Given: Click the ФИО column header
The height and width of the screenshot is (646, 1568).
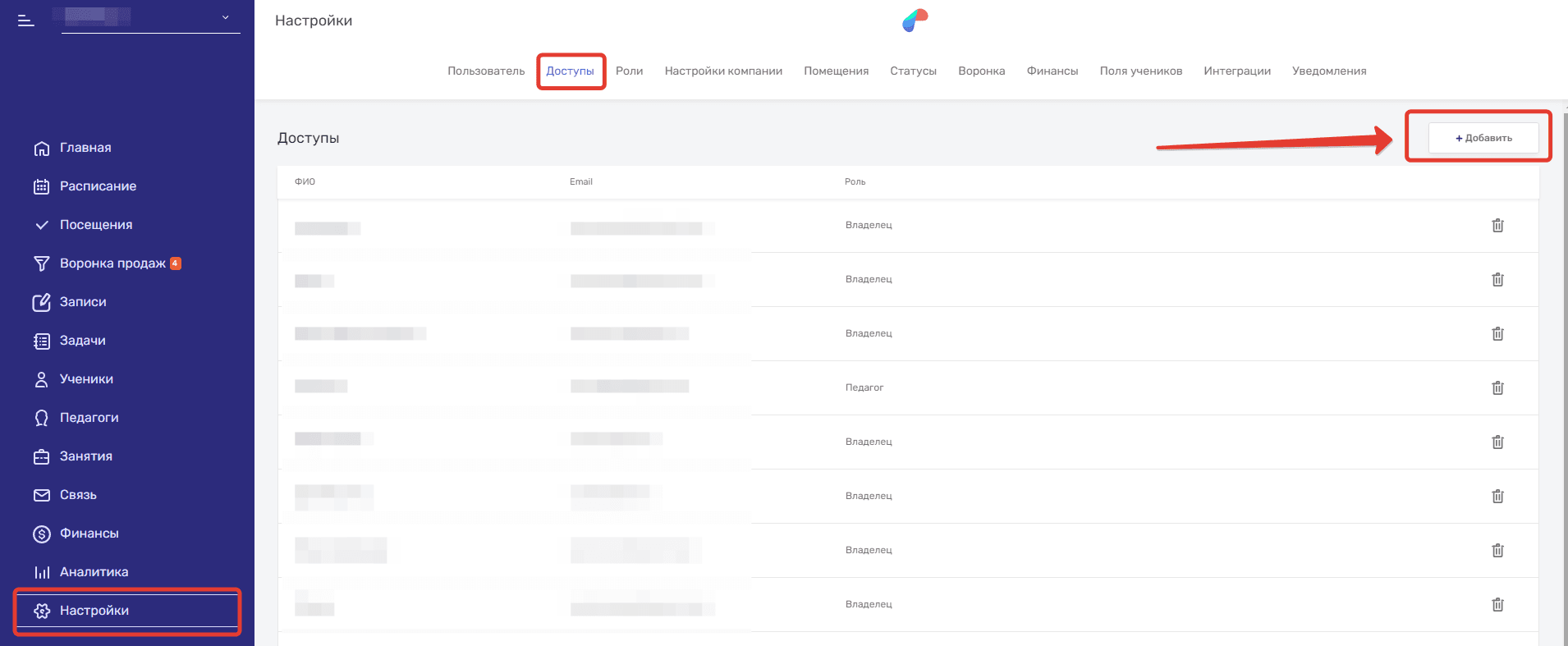Looking at the screenshot, I should click(305, 181).
